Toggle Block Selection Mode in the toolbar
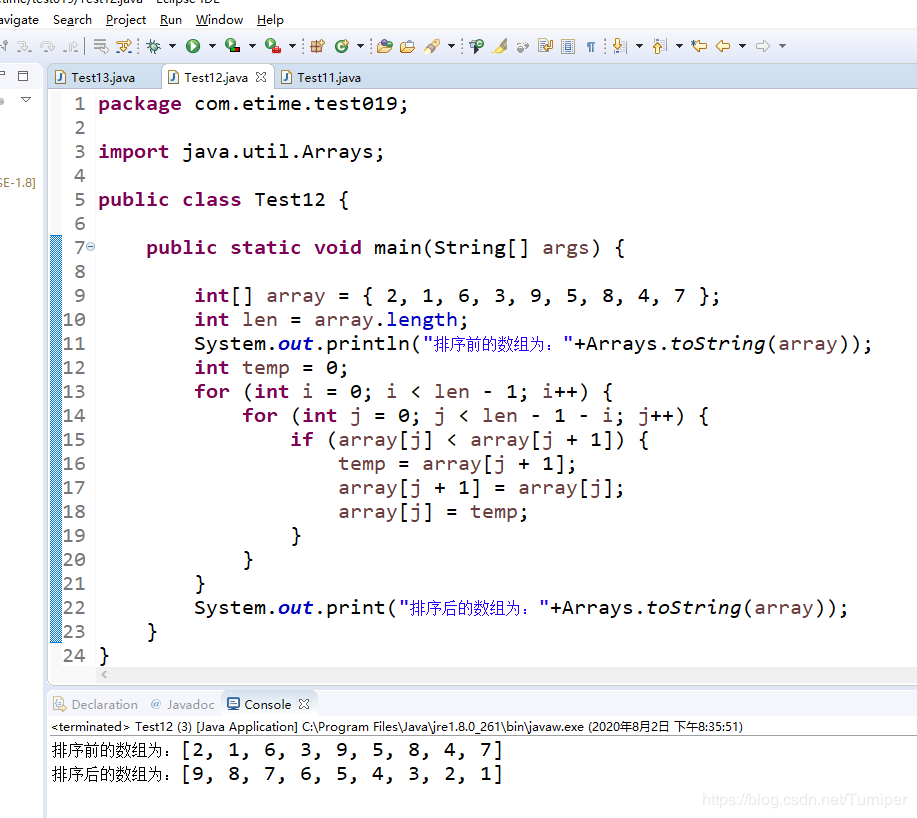917x818 pixels. pyautogui.click(x=568, y=46)
